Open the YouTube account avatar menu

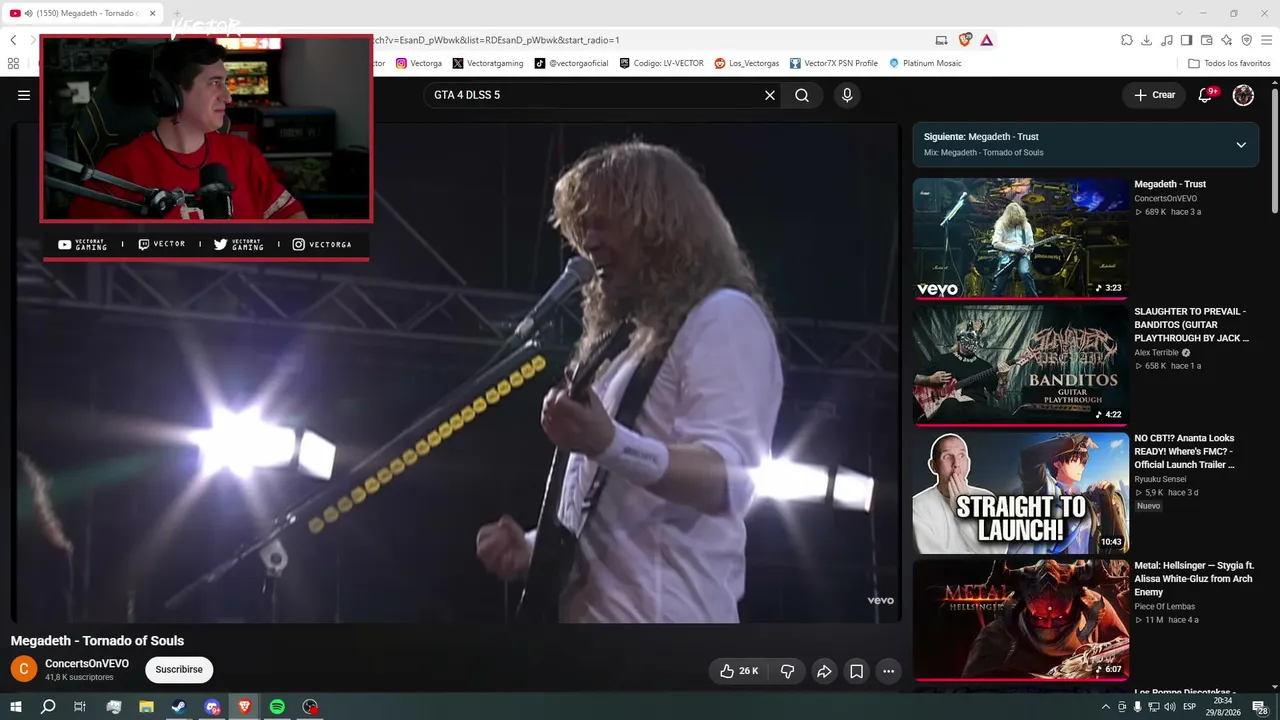1243,95
